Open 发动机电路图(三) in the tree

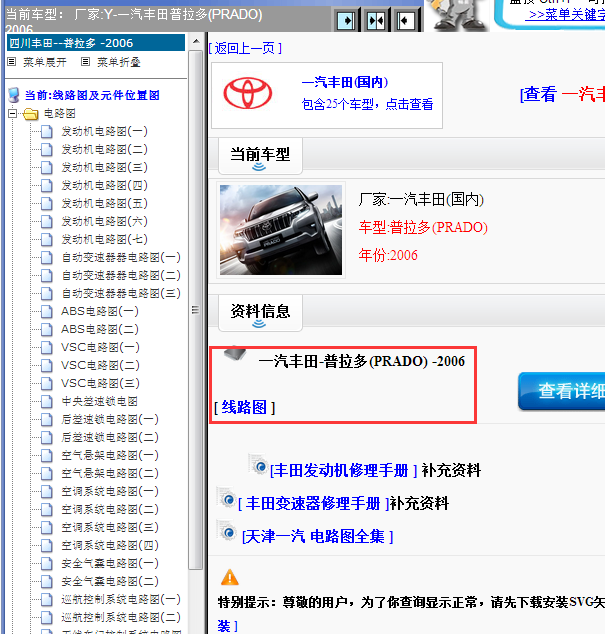pos(105,167)
